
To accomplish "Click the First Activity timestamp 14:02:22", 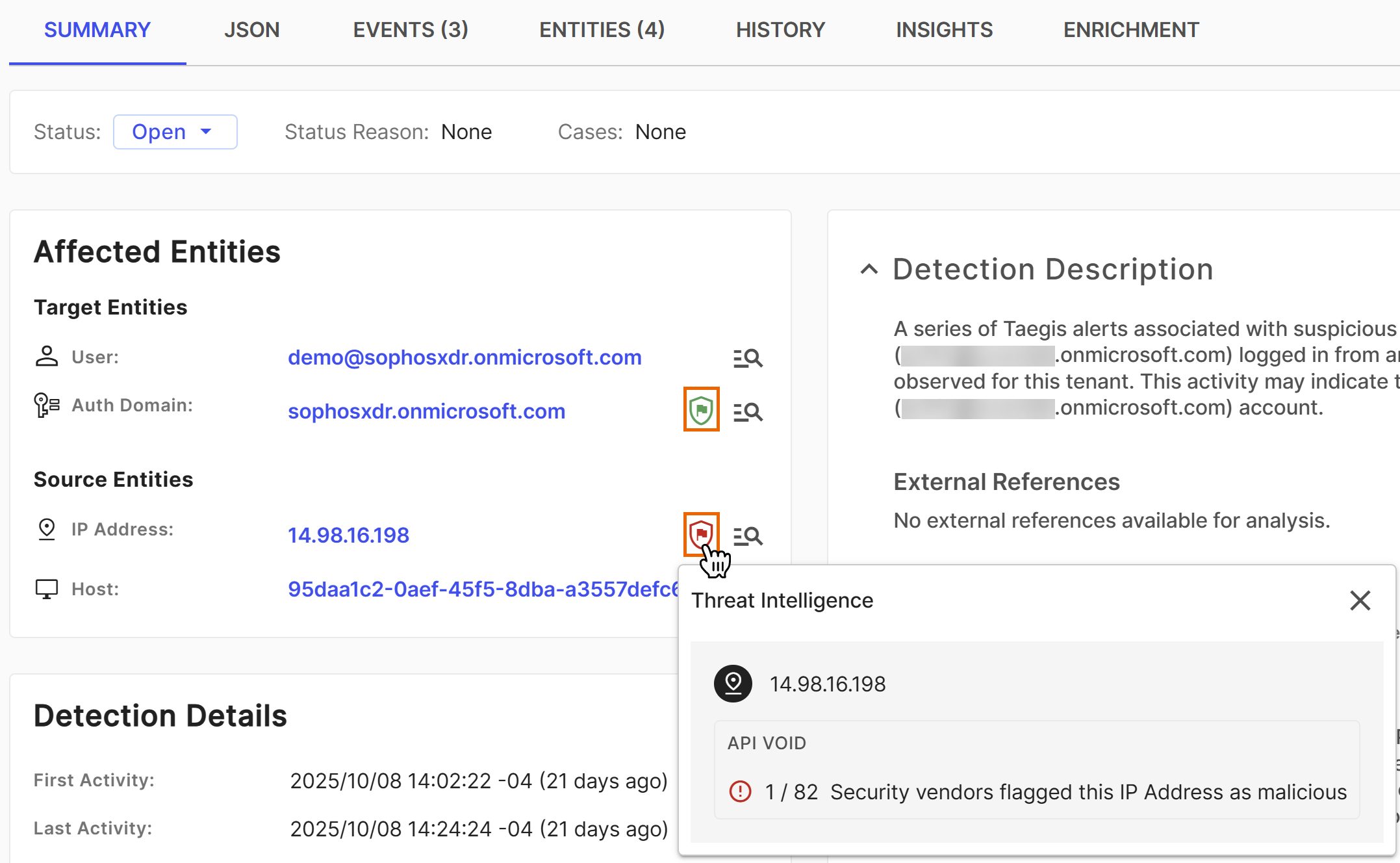I will click(479, 780).
